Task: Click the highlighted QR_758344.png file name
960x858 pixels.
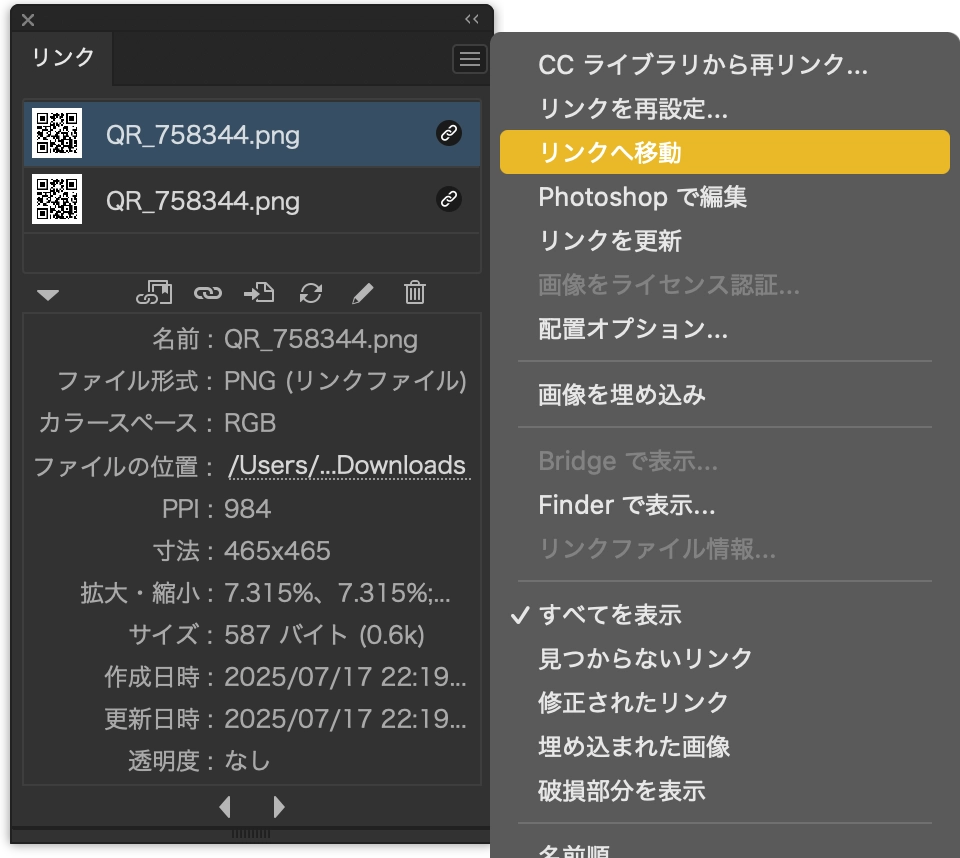Action: pyautogui.click(x=203, y=135)
